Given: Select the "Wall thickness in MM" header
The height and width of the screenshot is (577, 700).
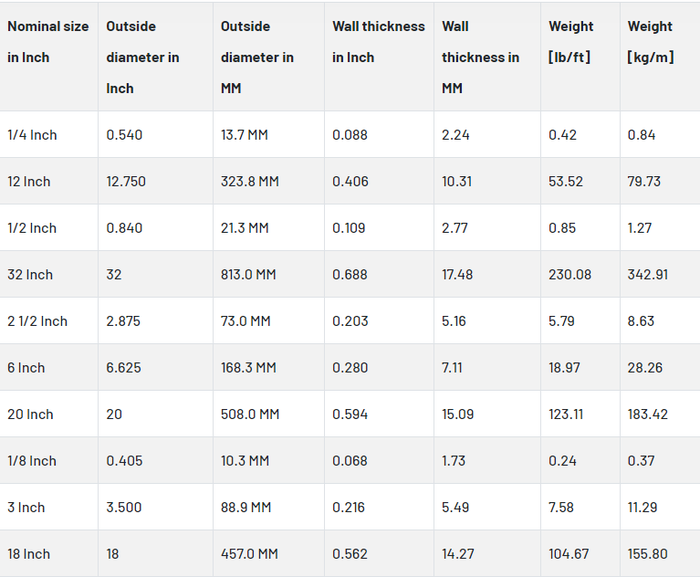Looking at the screenshot, I should (x=480, y=57).
